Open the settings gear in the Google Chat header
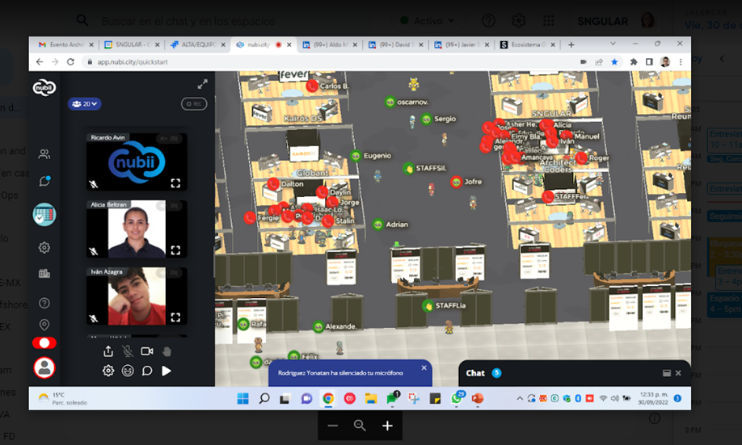The height and width of the screenshot is (445, 742). [519, 21]
